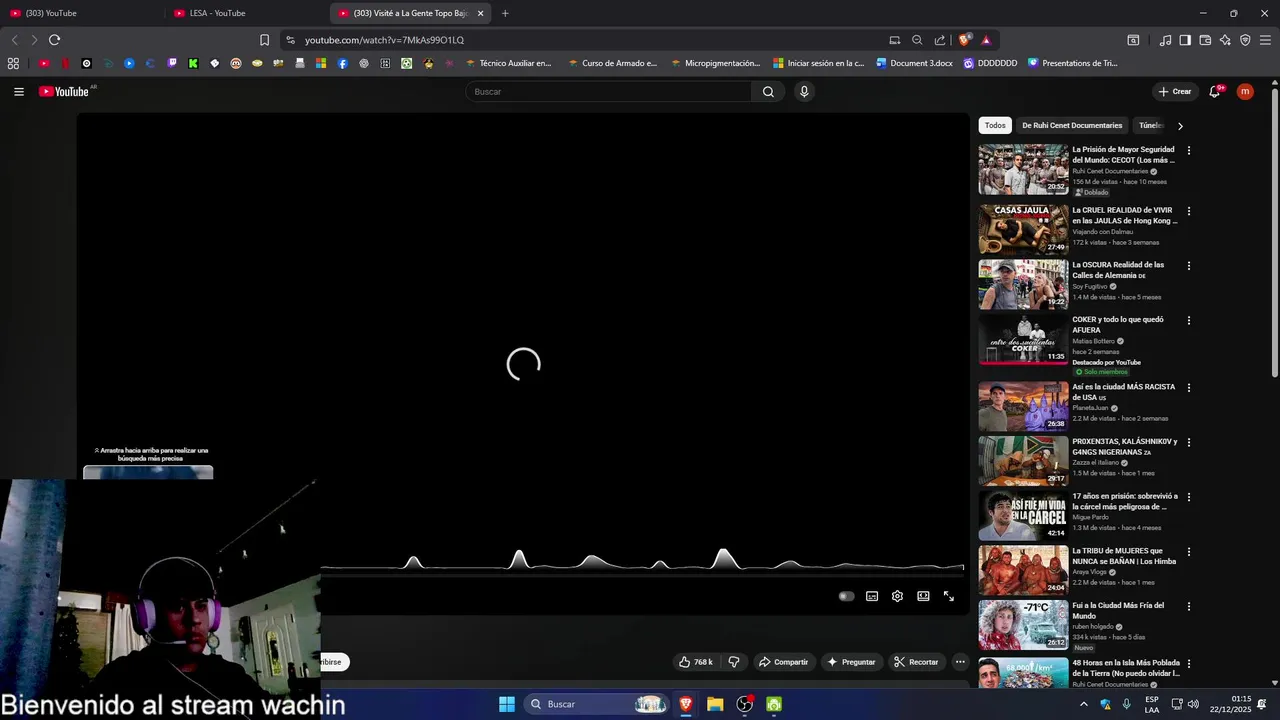Open the Brave Shields lion icon

(964, 40)
